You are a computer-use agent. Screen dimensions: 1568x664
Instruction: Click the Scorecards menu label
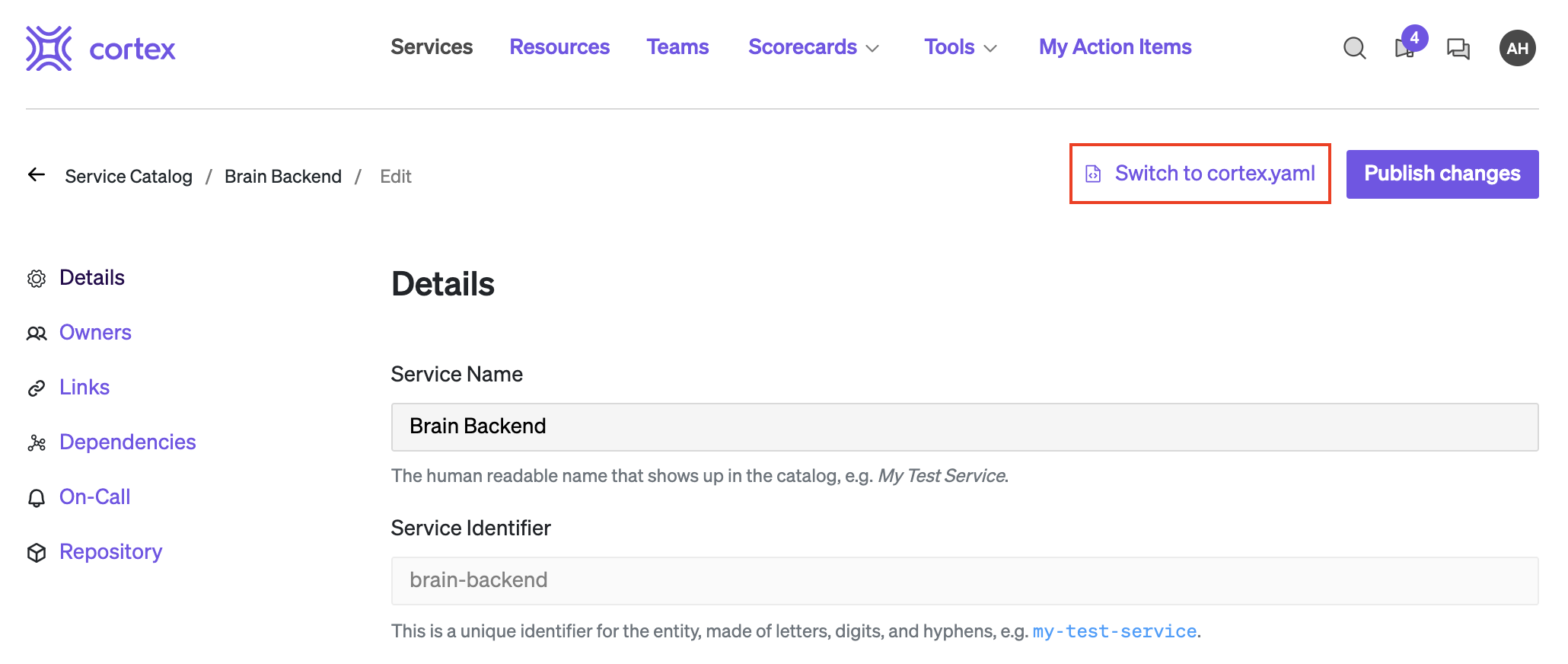coord(802,47)
